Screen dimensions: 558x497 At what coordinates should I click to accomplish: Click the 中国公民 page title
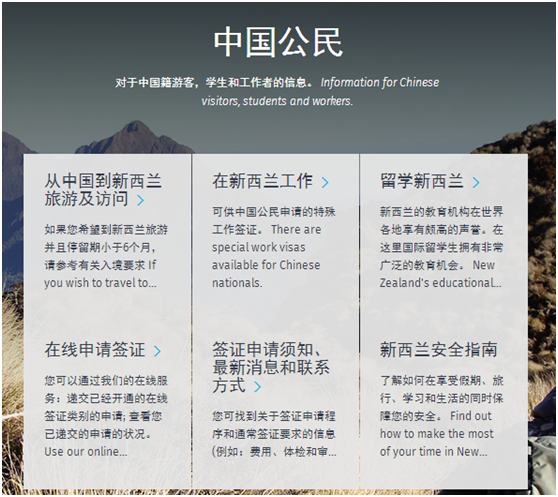tap(278, 42)
